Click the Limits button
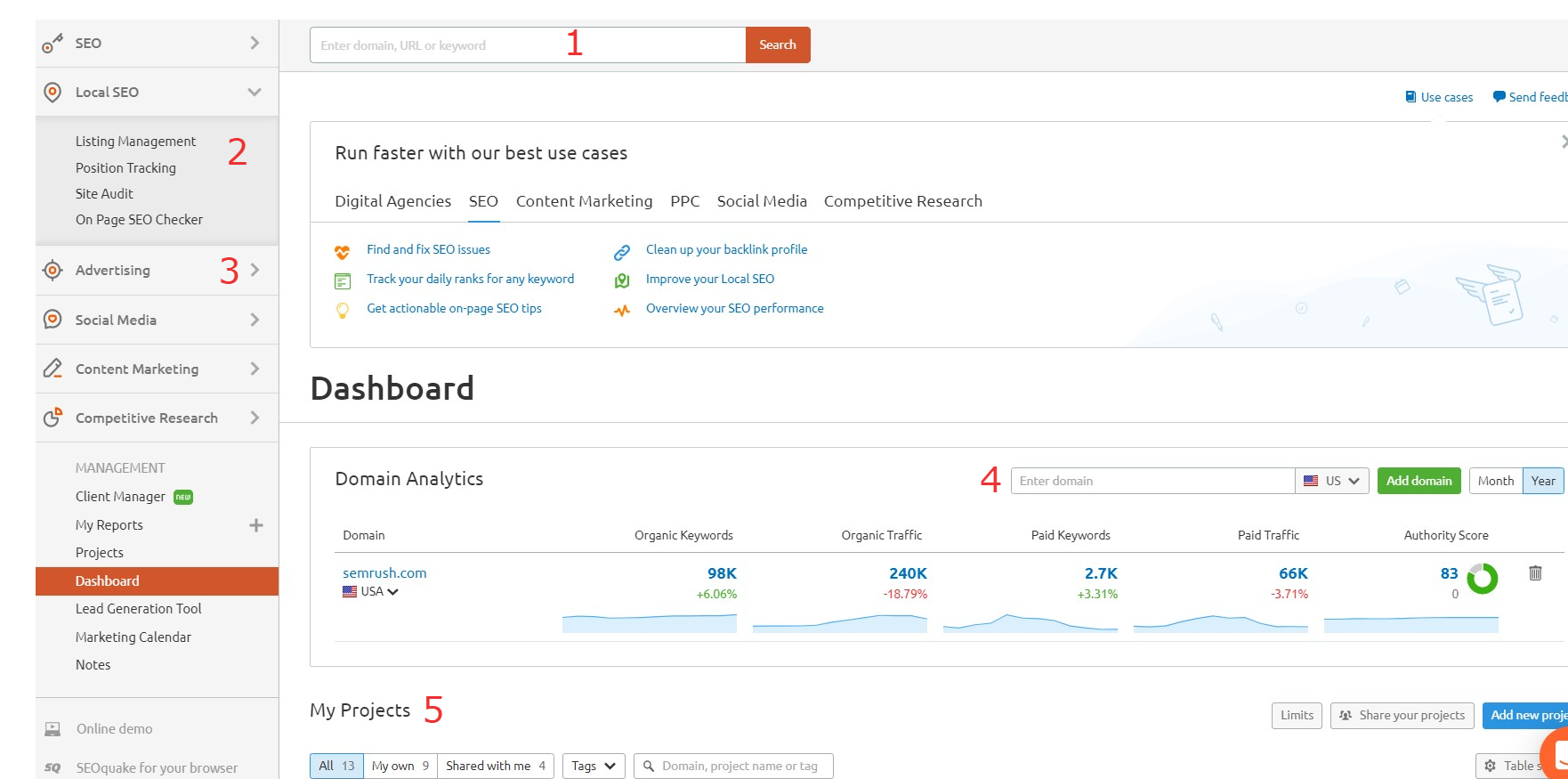This screenshot has height=779, width=1568. [x=1297, y=715]
